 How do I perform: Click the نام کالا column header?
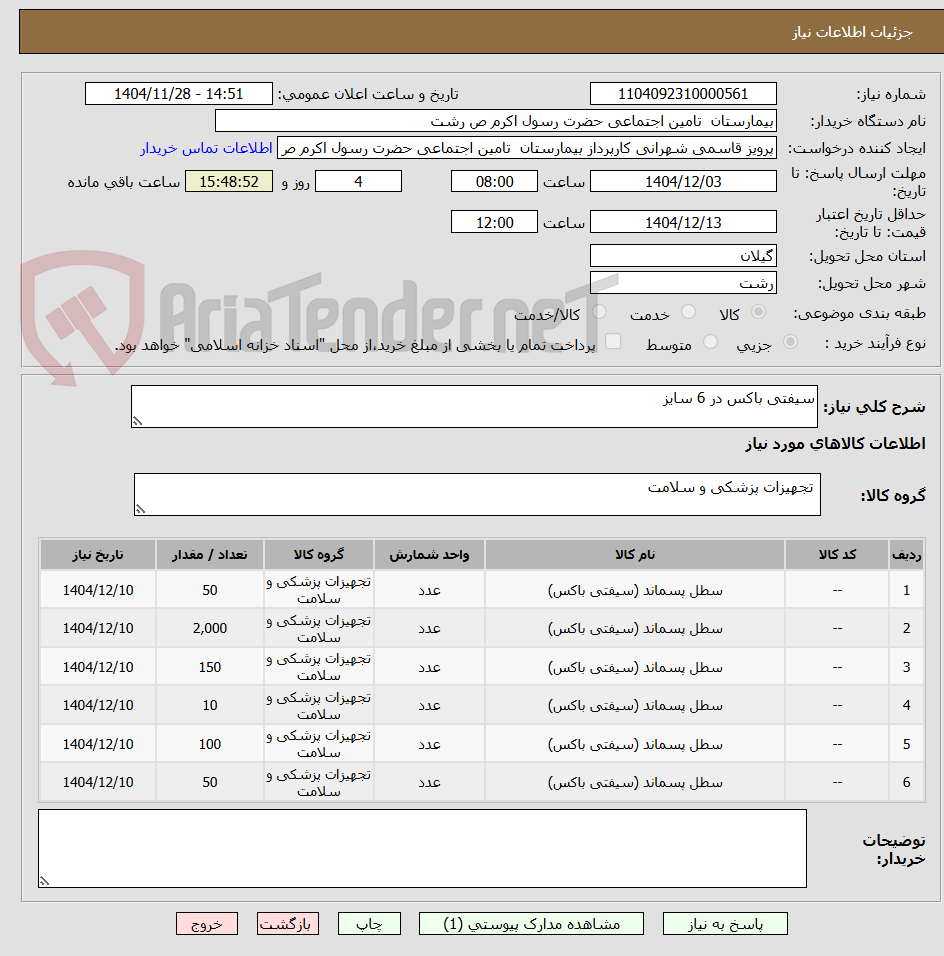[635, 554]
